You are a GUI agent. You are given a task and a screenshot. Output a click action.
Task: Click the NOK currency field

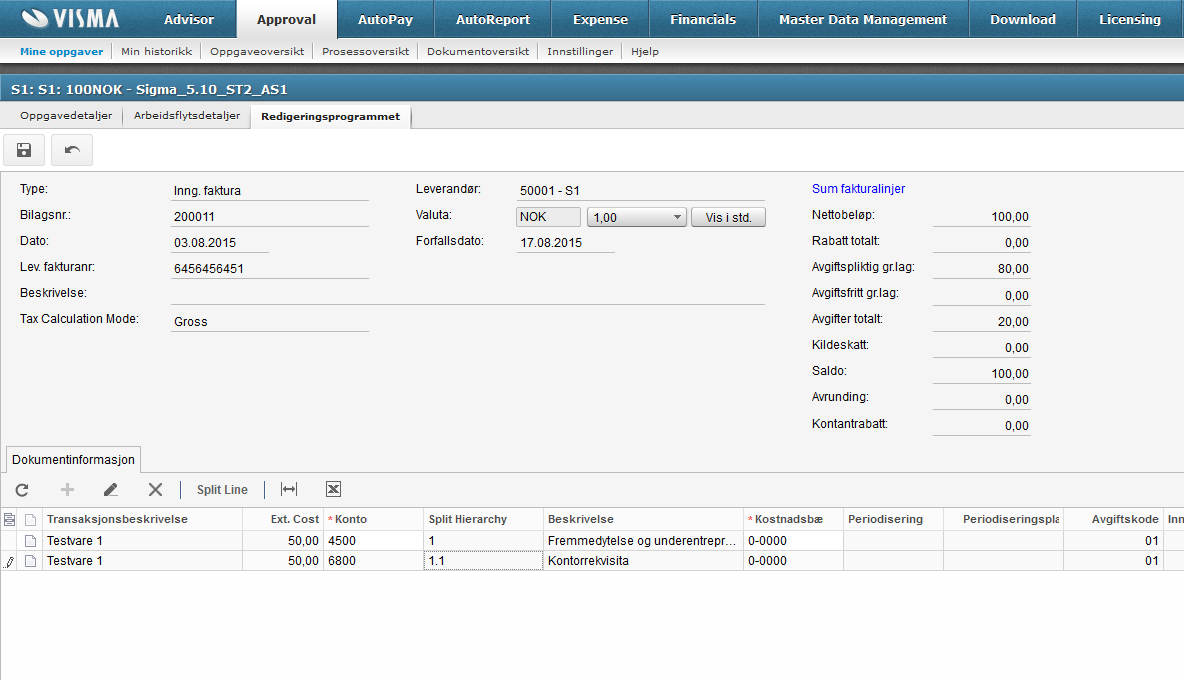coord(548,217)
